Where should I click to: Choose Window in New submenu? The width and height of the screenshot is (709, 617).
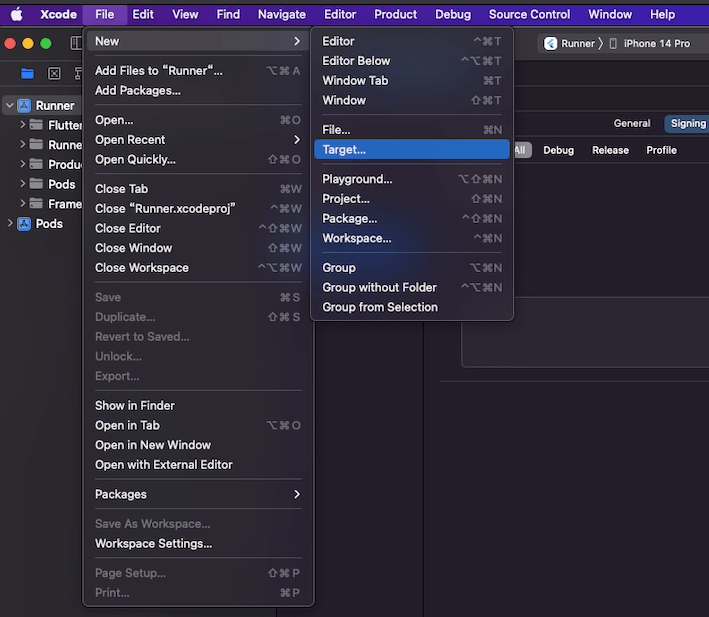click(411, 100)
